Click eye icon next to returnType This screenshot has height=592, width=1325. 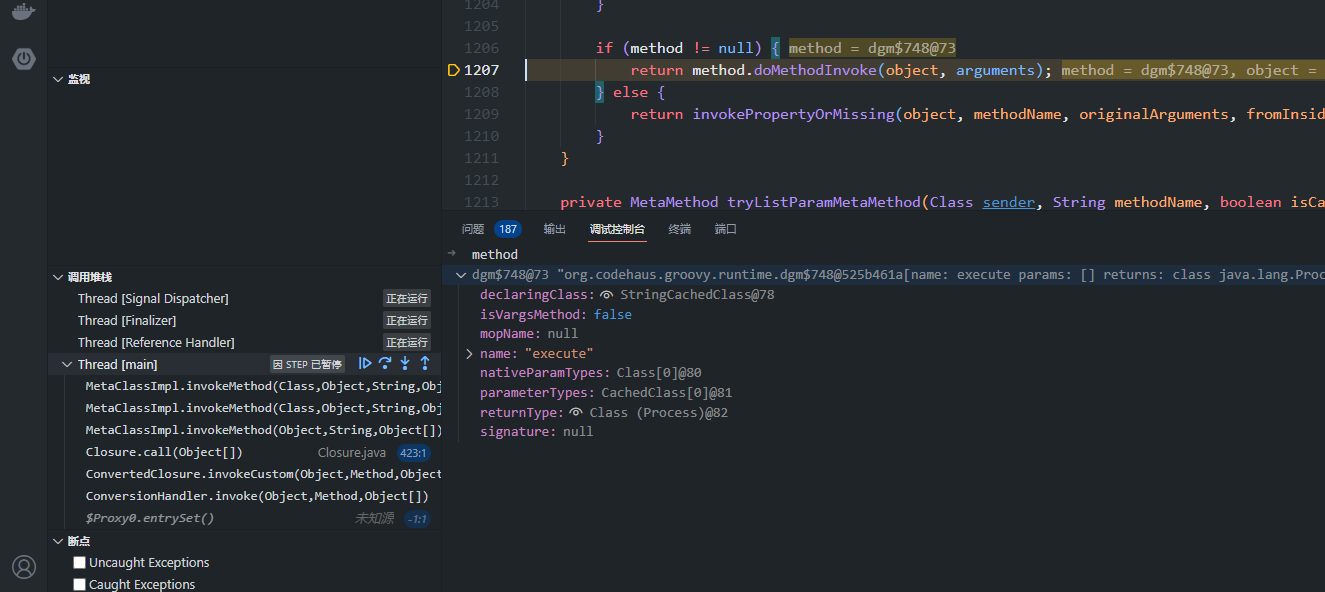[576, 413]
